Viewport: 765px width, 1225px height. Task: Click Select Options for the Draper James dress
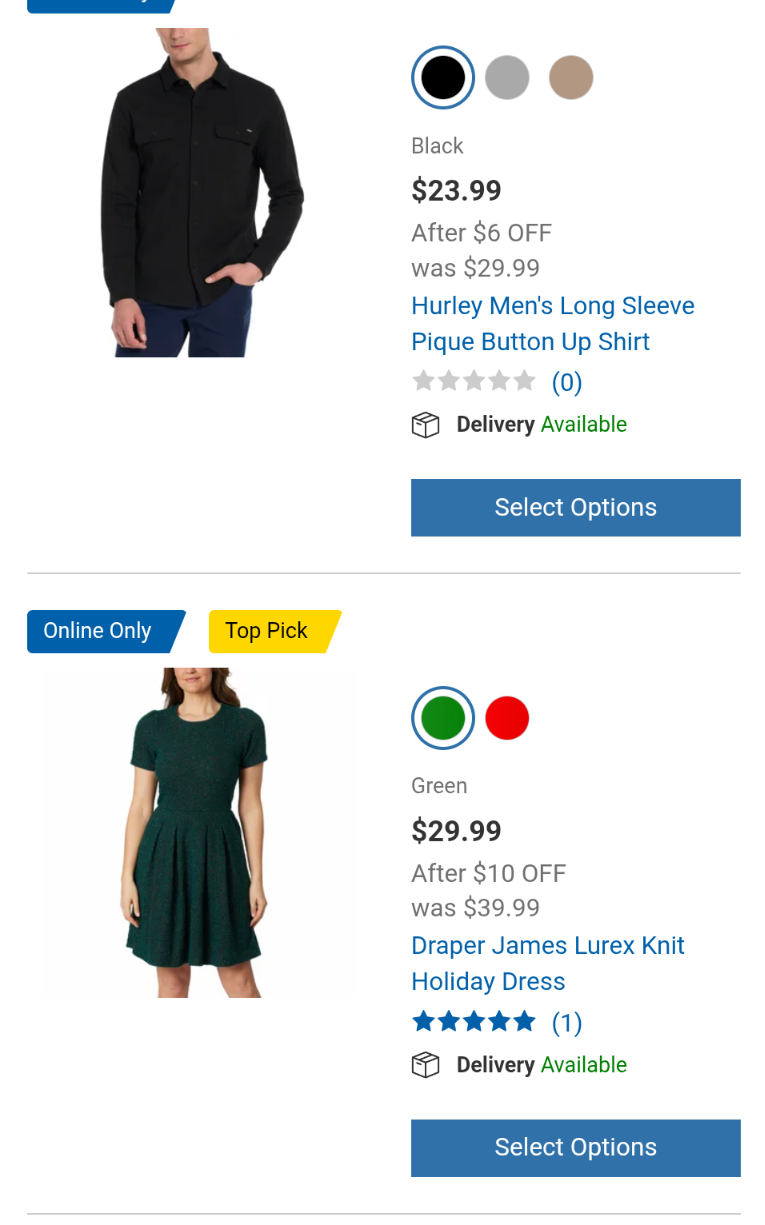[575, 1147]
